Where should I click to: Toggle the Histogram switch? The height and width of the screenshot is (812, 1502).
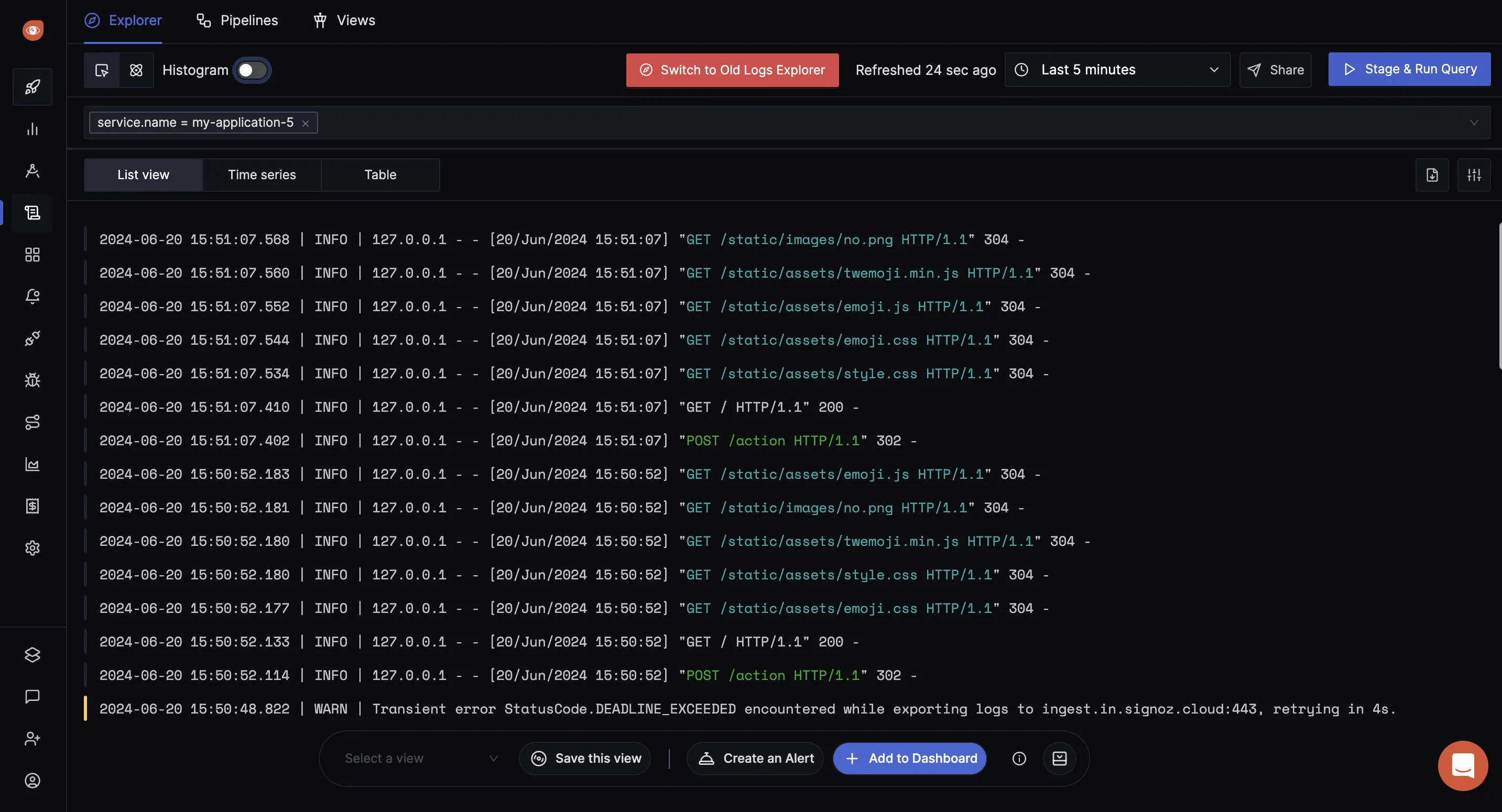(x=253, y=70)
